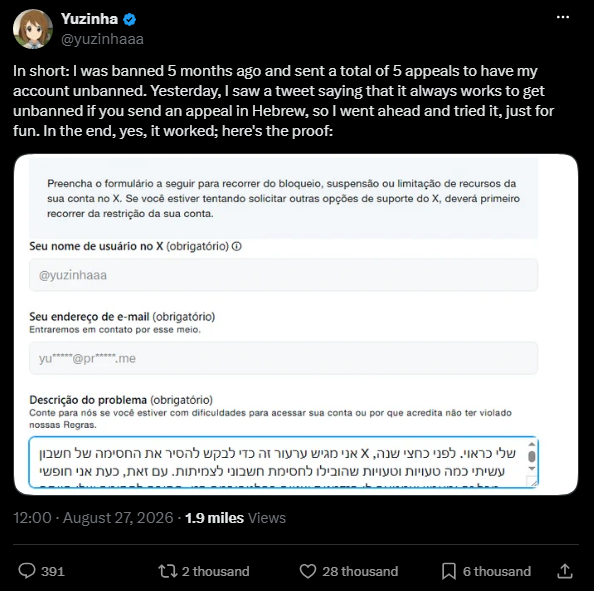Click the info icon beside username label

coord(236,247)
